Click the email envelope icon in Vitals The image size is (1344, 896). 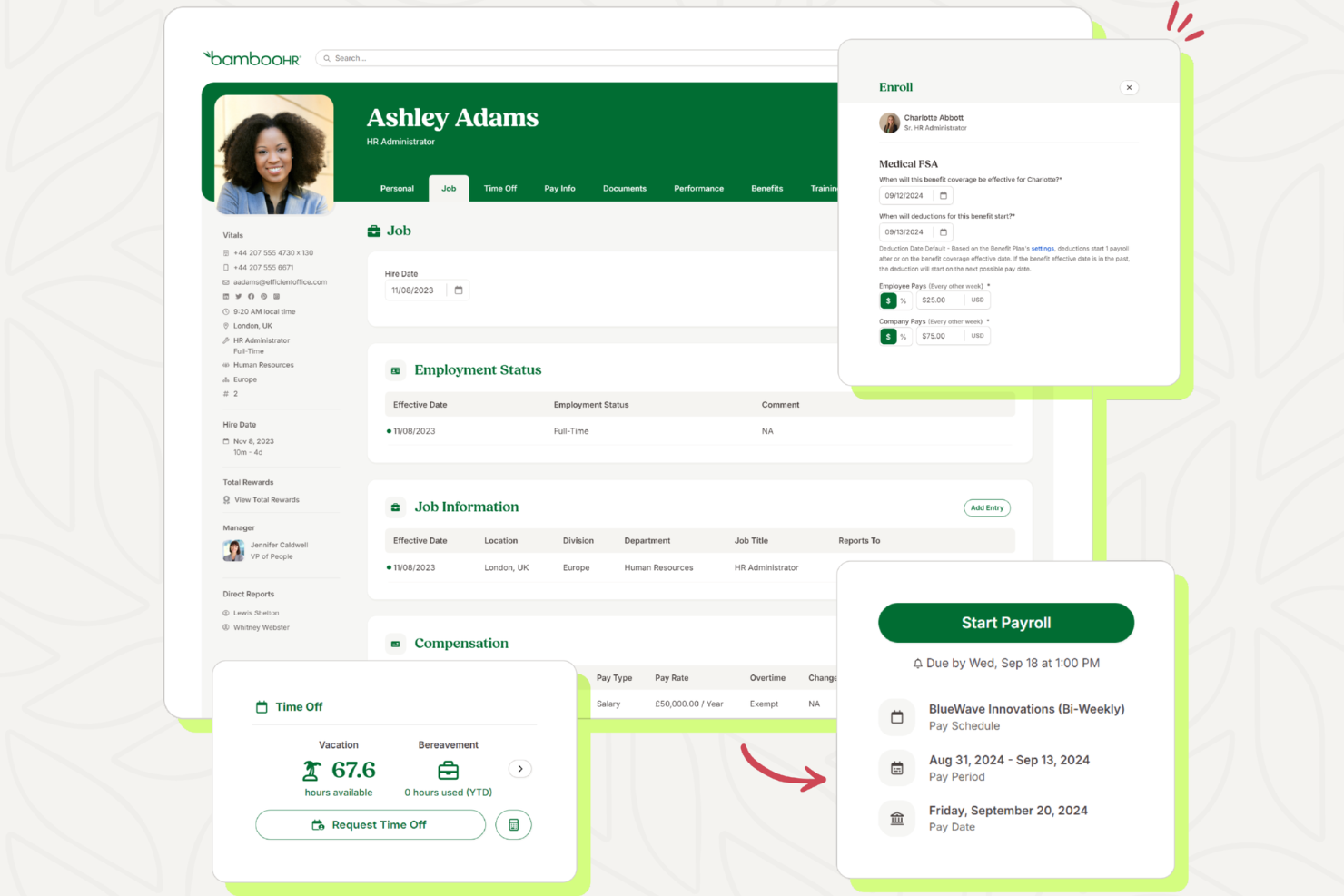click(226, 282)
